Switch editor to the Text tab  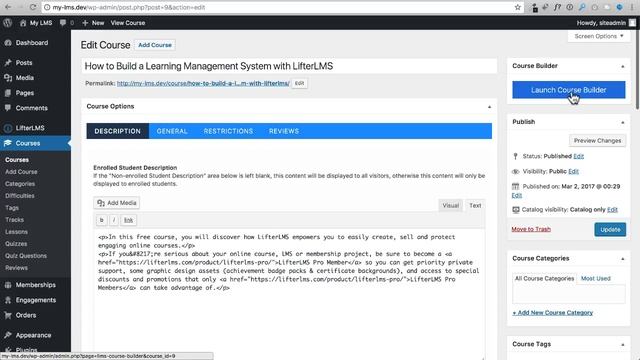(475, 205)
